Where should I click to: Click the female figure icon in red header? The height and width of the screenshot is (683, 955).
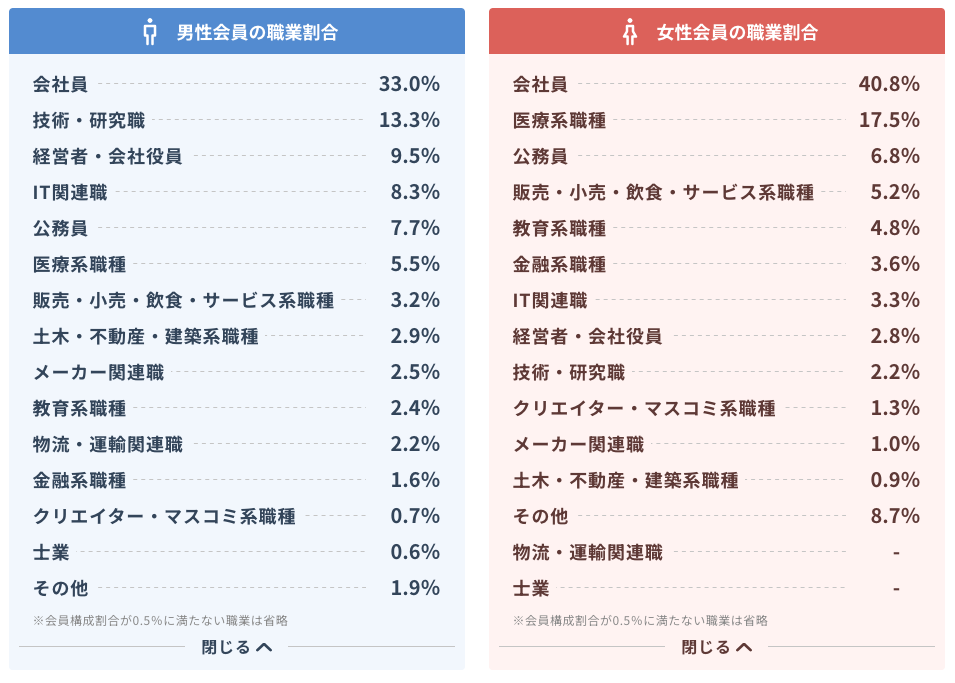pyautogui.click(x=630, y=32)
